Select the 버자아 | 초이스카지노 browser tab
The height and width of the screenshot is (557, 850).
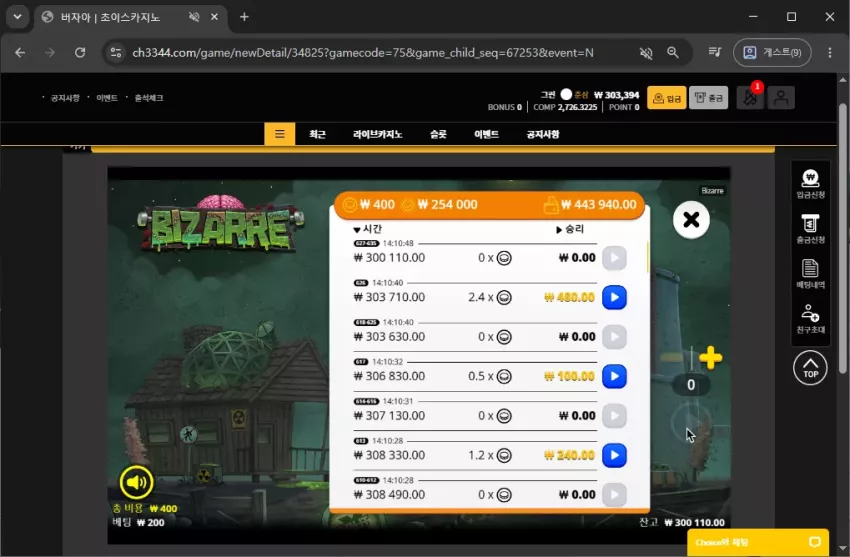(x=130, y=17)
